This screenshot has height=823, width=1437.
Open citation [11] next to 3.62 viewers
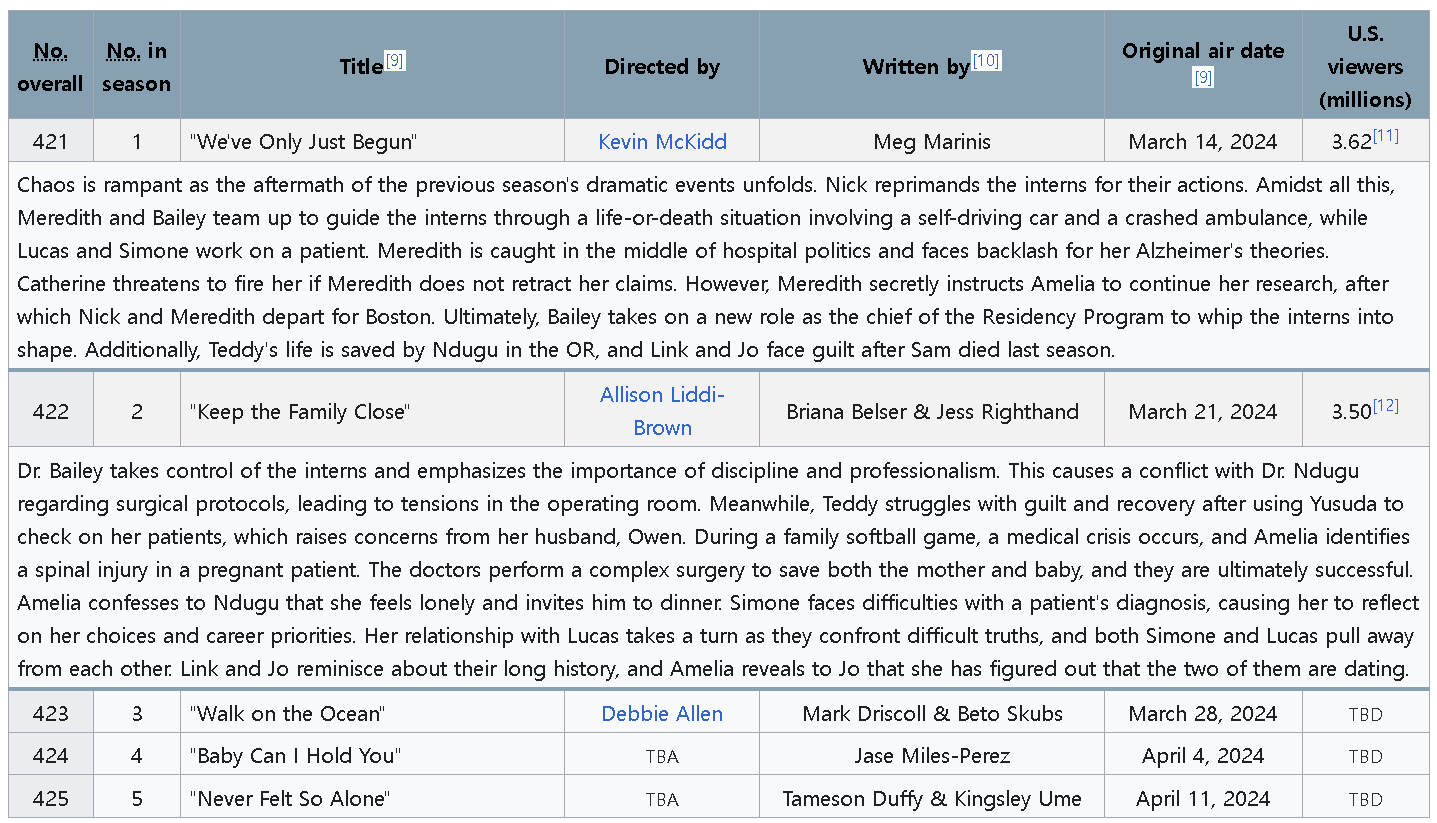click(1386, 136)
